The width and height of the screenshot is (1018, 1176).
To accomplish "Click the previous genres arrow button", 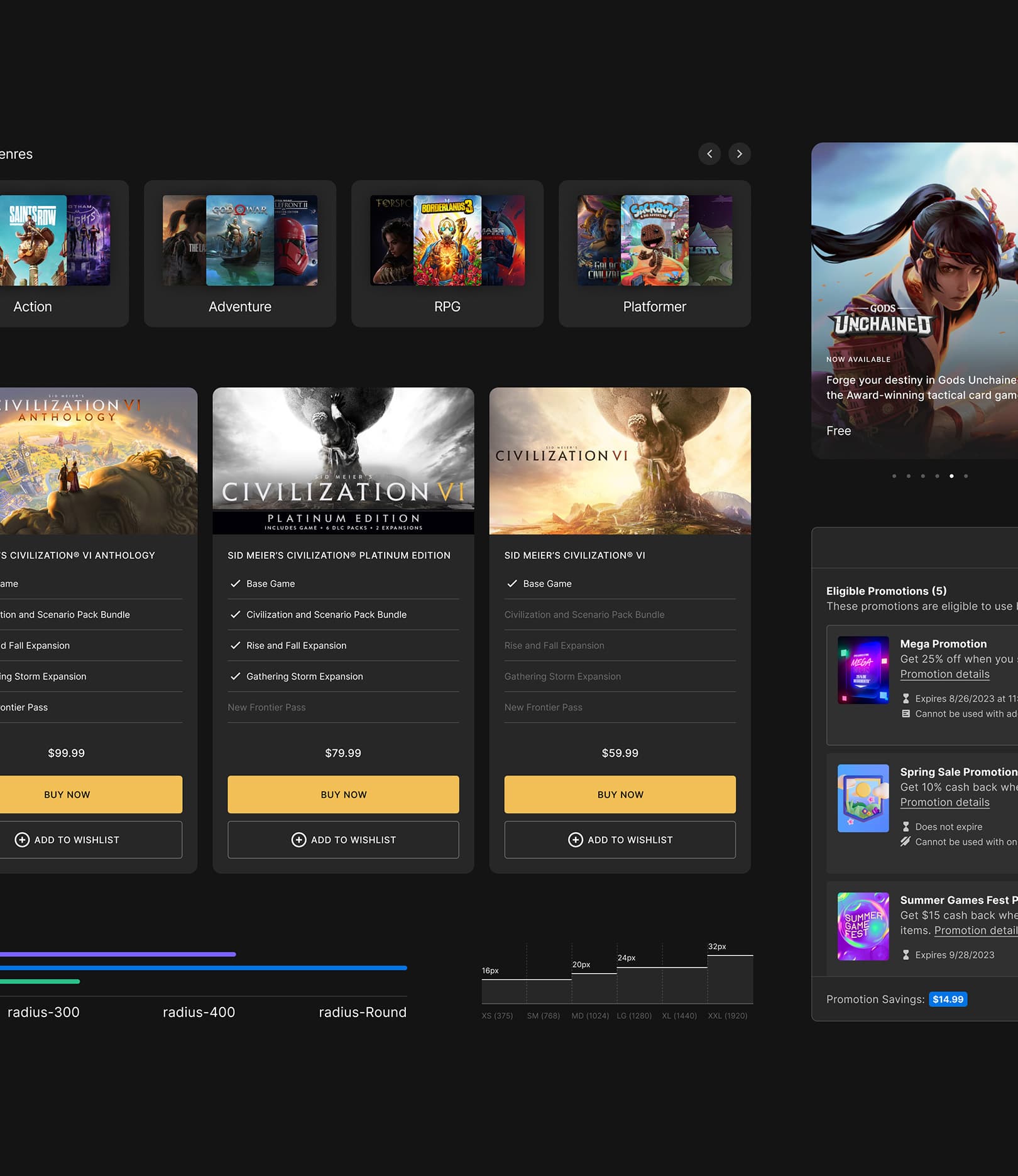I will tap(709, 154).
